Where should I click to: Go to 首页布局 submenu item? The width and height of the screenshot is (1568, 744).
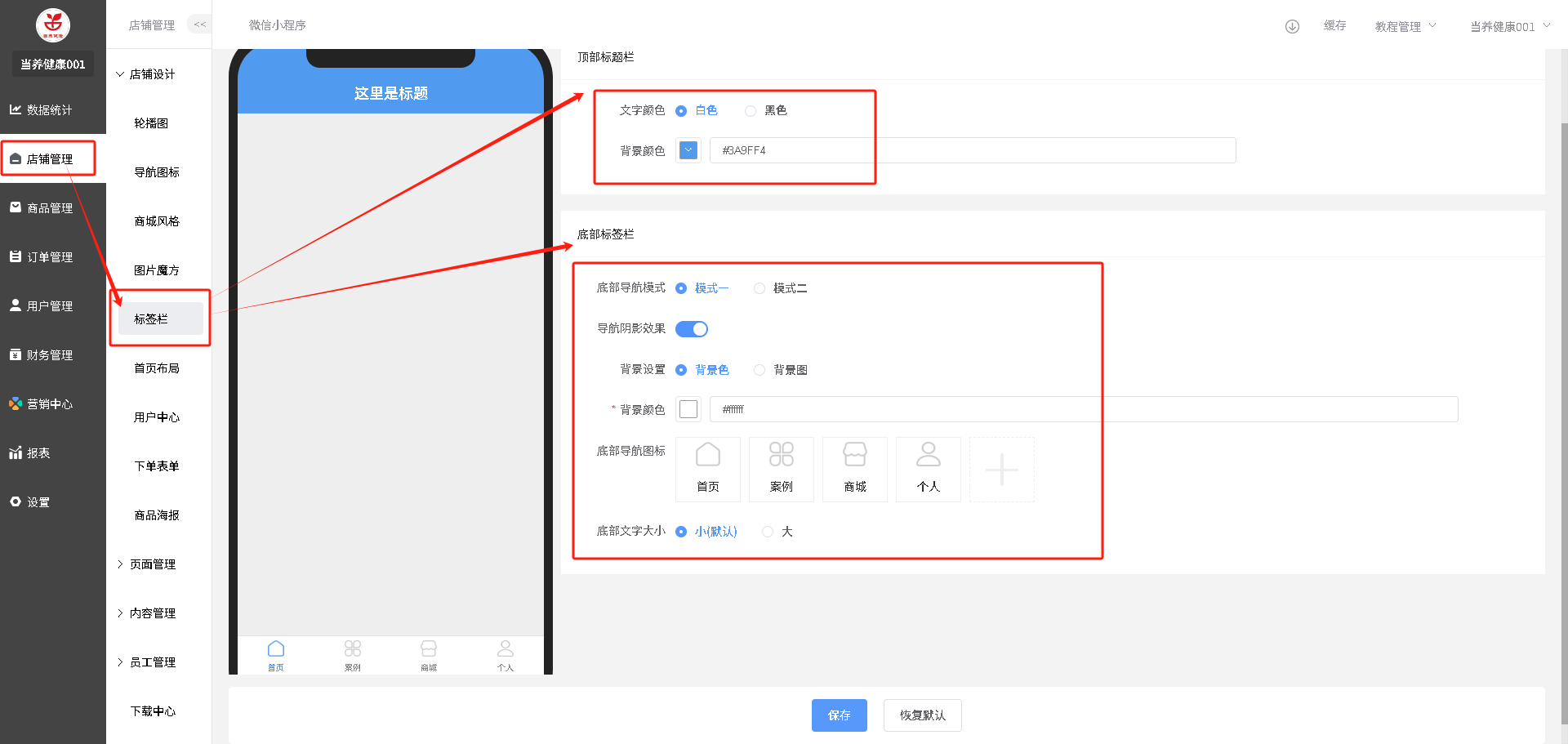pyautogui.click(x=157, y=368)
